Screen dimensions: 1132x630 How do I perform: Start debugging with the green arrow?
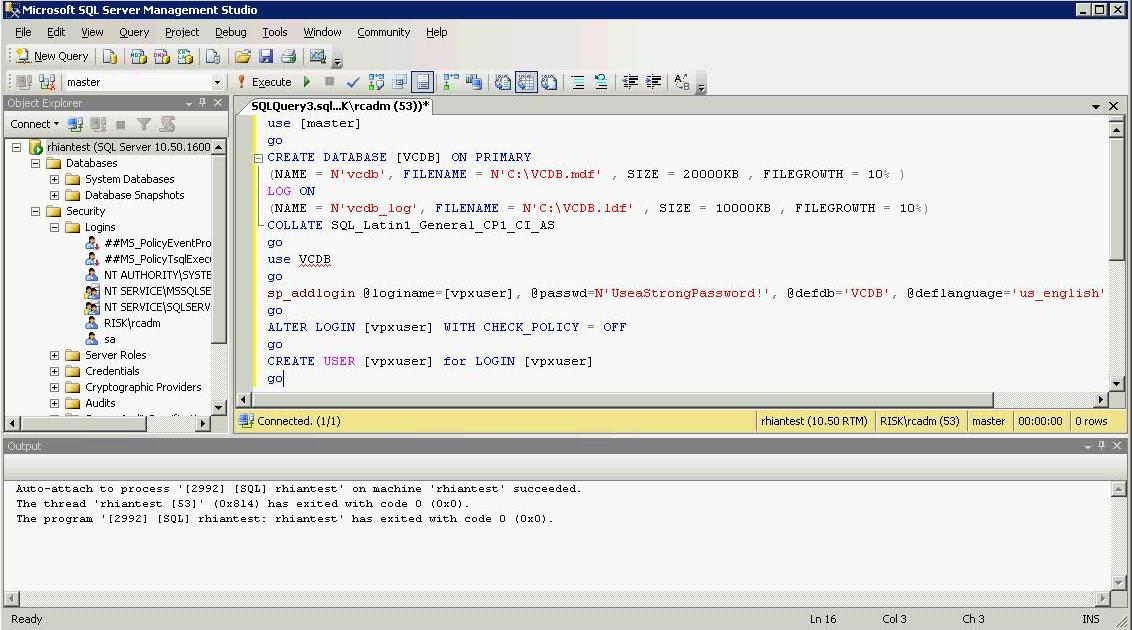click(307, 82)
